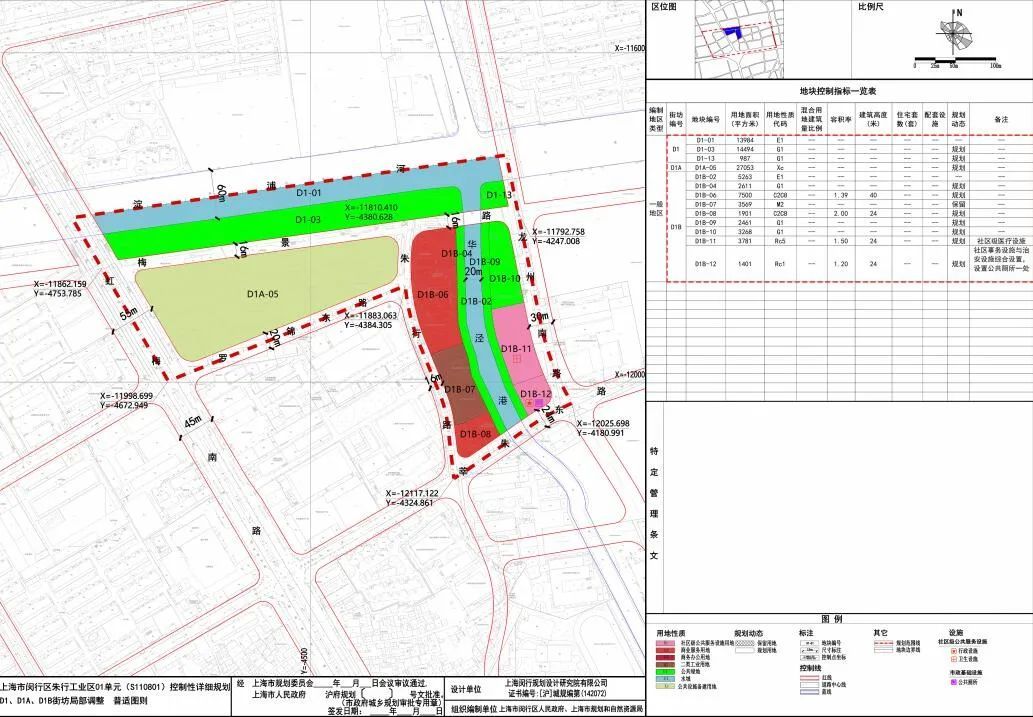Click the D1-13 parcel label on map
1033x717 pixels.
(x=499, y=195)
